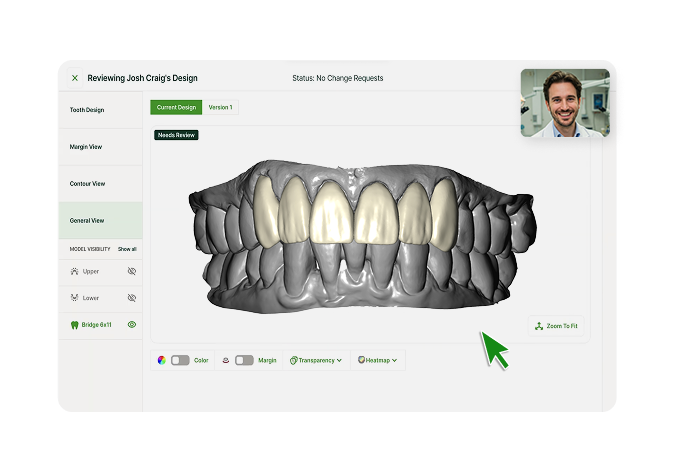This screenshot has height=468, width=678.
Task: Click the Upper jaw model icon
Action: (x=74, y=271)
